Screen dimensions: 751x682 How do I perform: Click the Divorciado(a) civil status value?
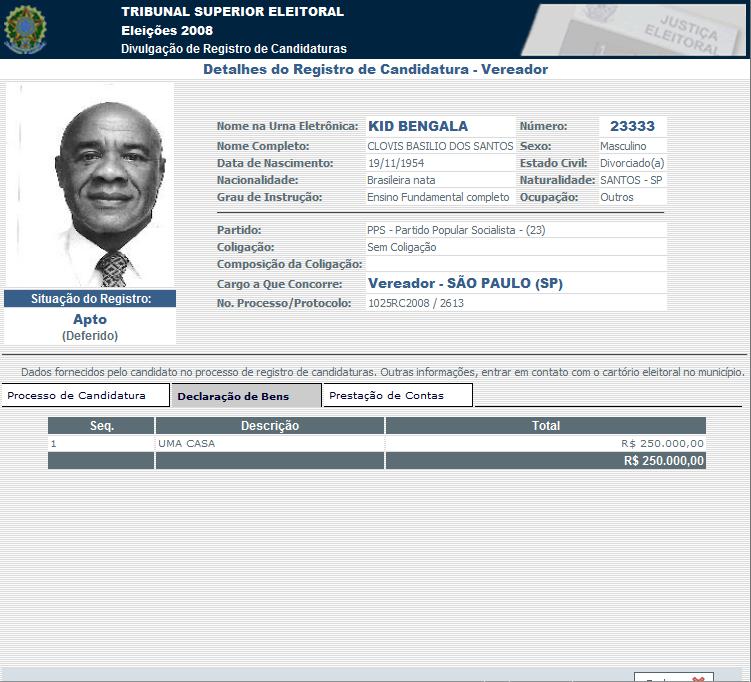[x=632, y=163]
